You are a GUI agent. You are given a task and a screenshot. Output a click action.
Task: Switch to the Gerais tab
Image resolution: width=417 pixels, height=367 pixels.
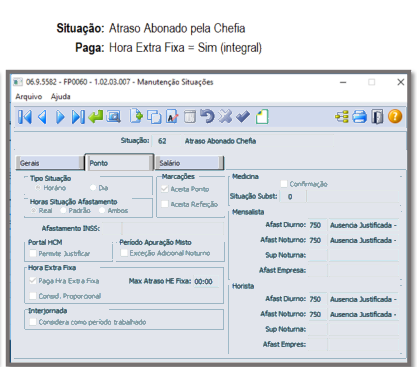point(49,163)
